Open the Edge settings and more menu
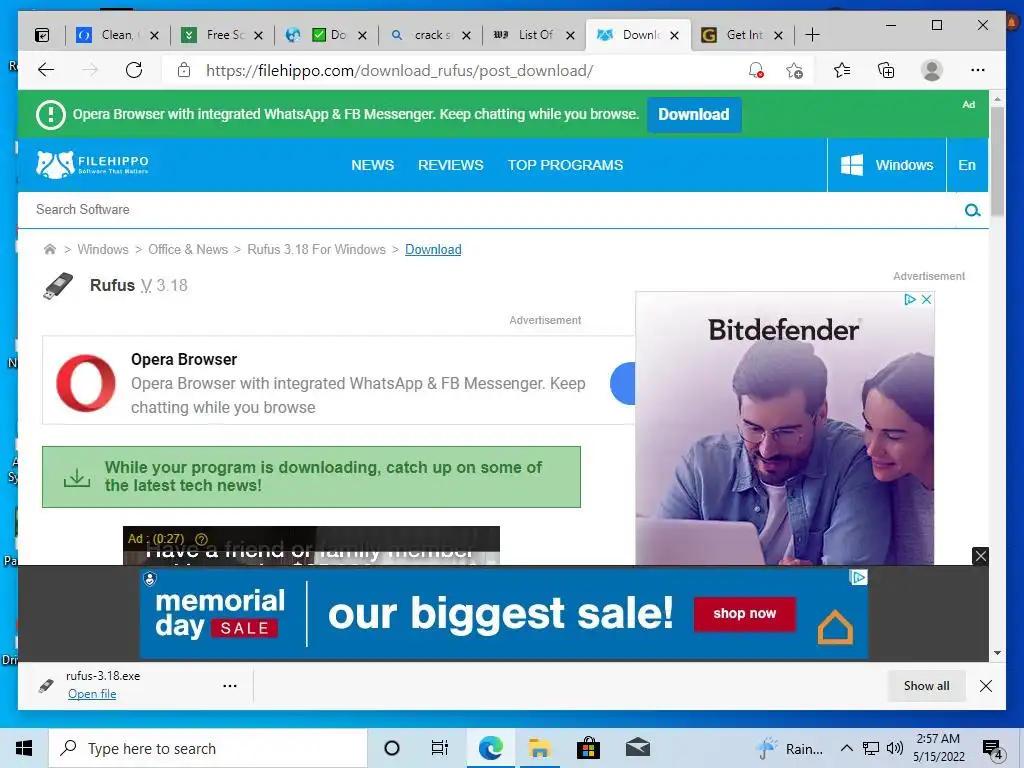 (x=978, y=70)
